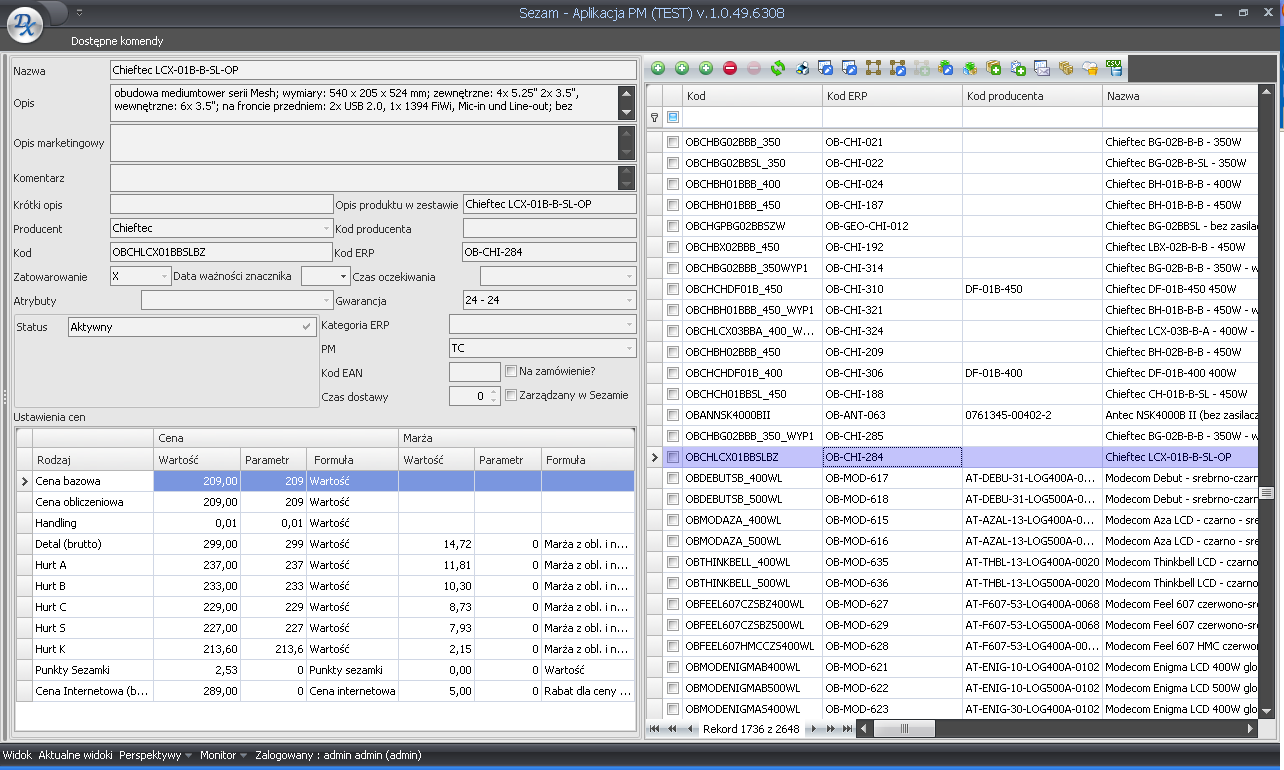Check the row checkbox for OBCHLCX01BBSLBZ

[x=673, y=457]
